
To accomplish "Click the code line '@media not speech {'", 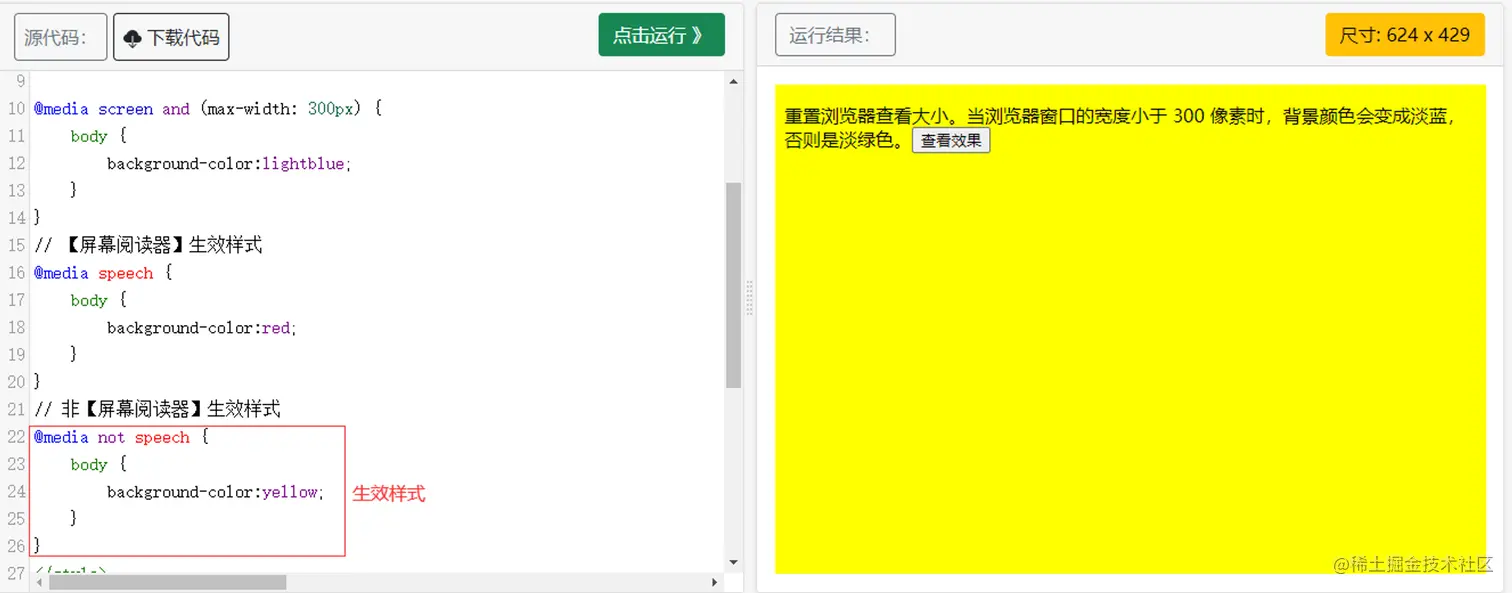I will click(x=121, y=437).
